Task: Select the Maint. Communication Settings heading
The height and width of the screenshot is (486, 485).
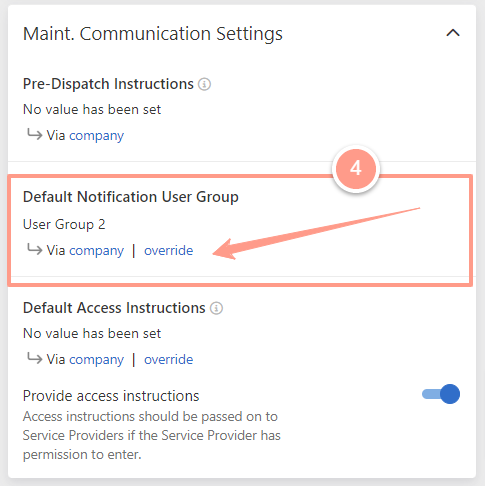Action: click(153, 34)
